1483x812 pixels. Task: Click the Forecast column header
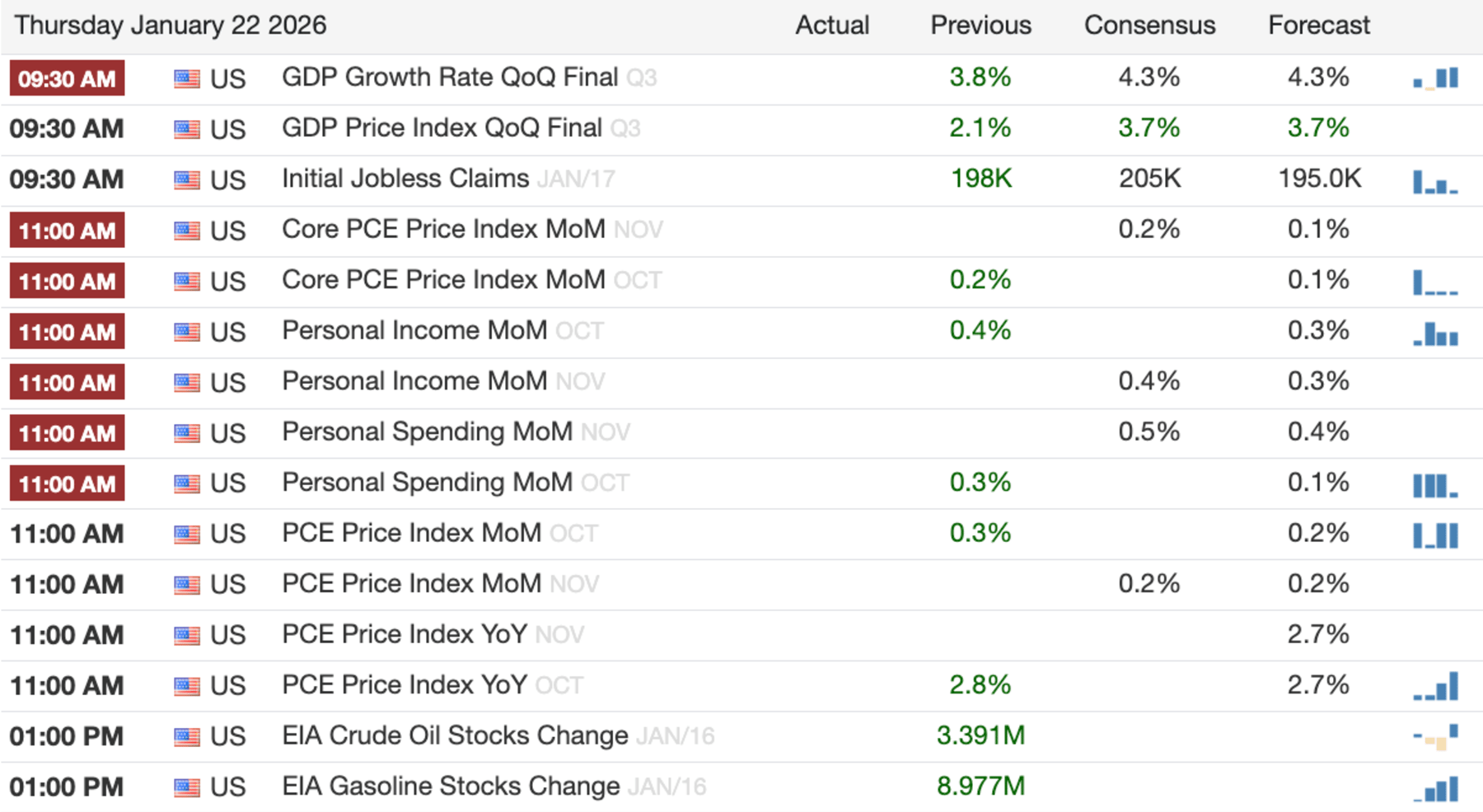1318,26
